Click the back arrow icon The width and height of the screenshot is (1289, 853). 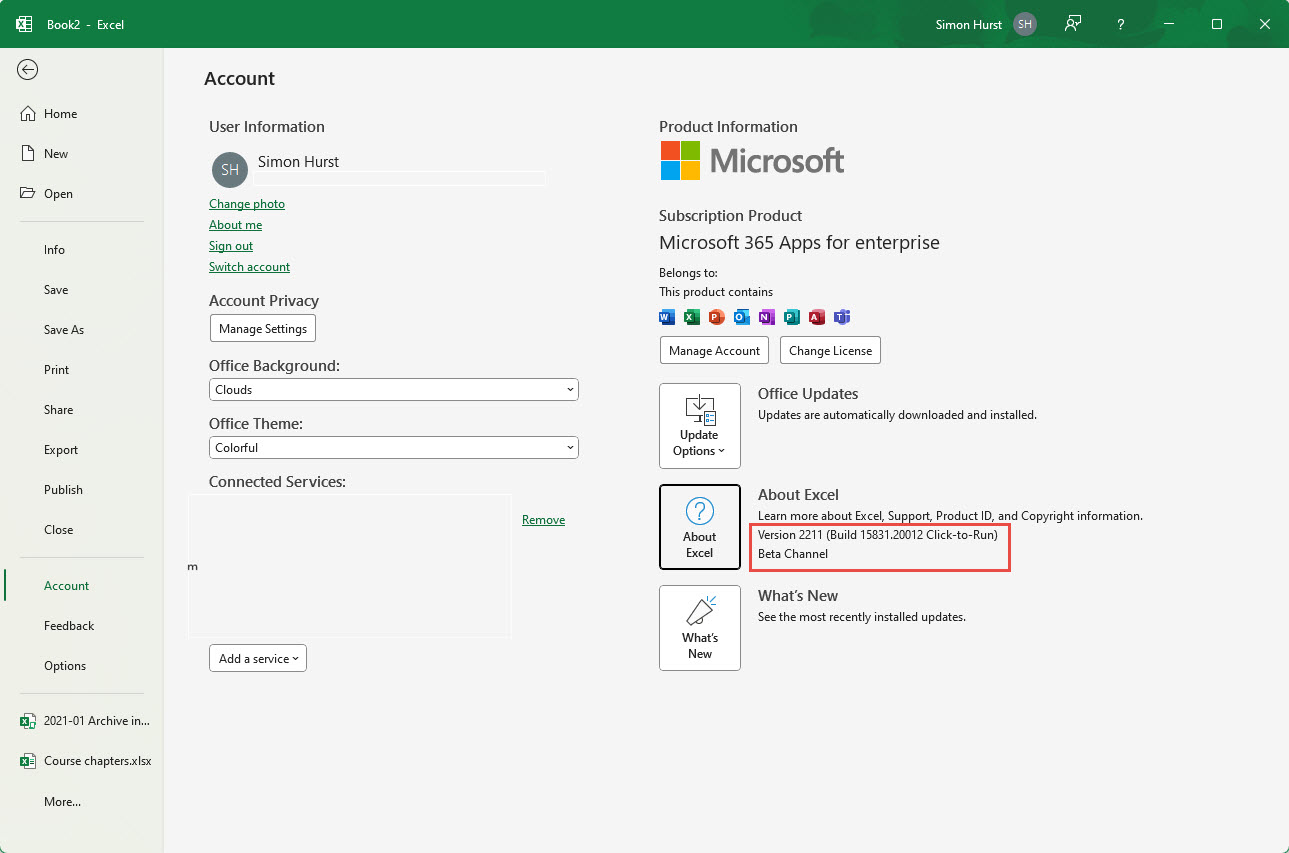point(28,69)
